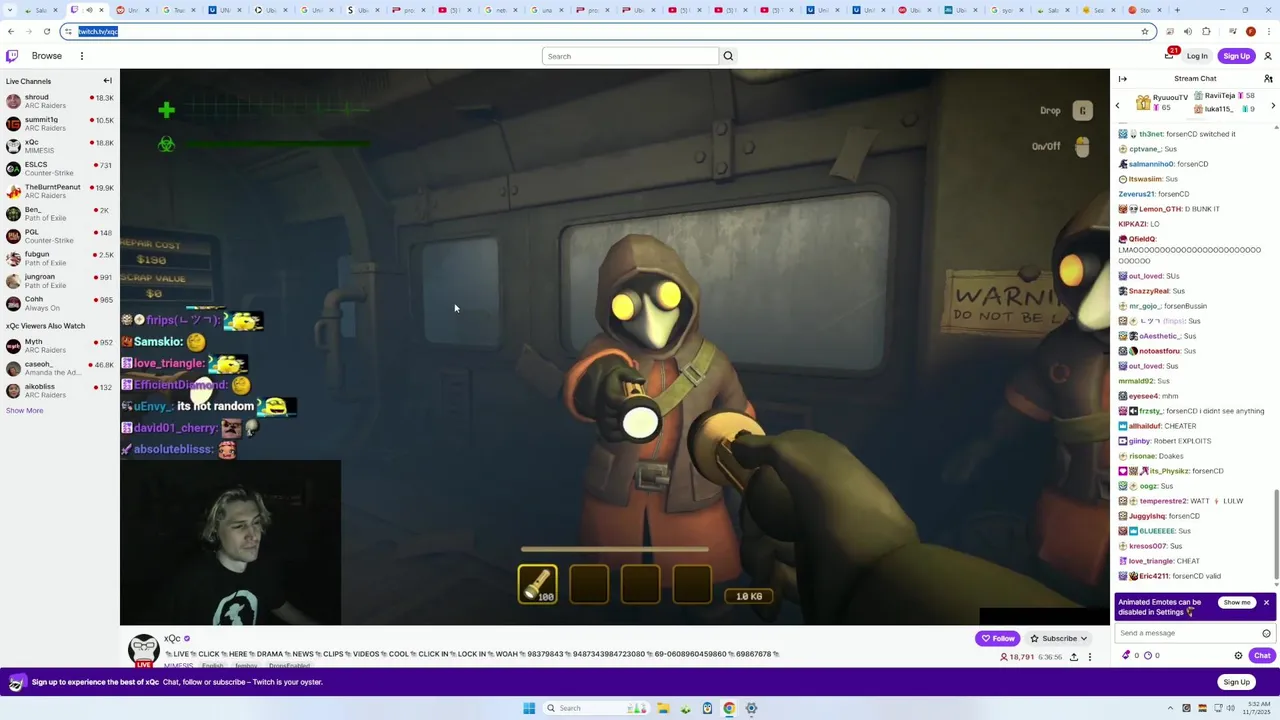Click the share stream icon
Viewport: 1280px width, 720px height.
[1073, 657]
